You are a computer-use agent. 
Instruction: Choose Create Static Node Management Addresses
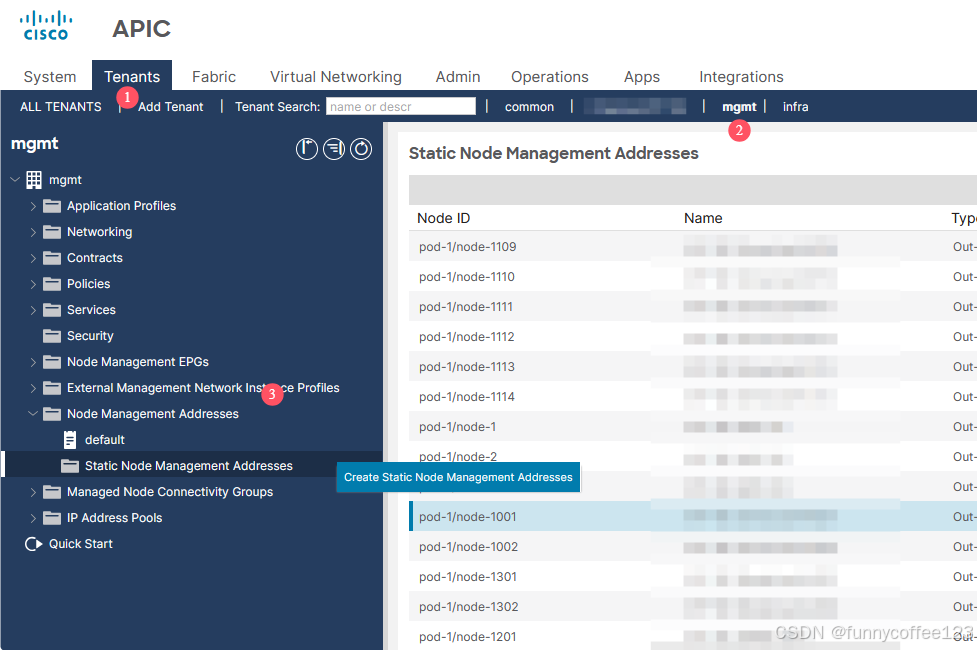tap(458, 477)
